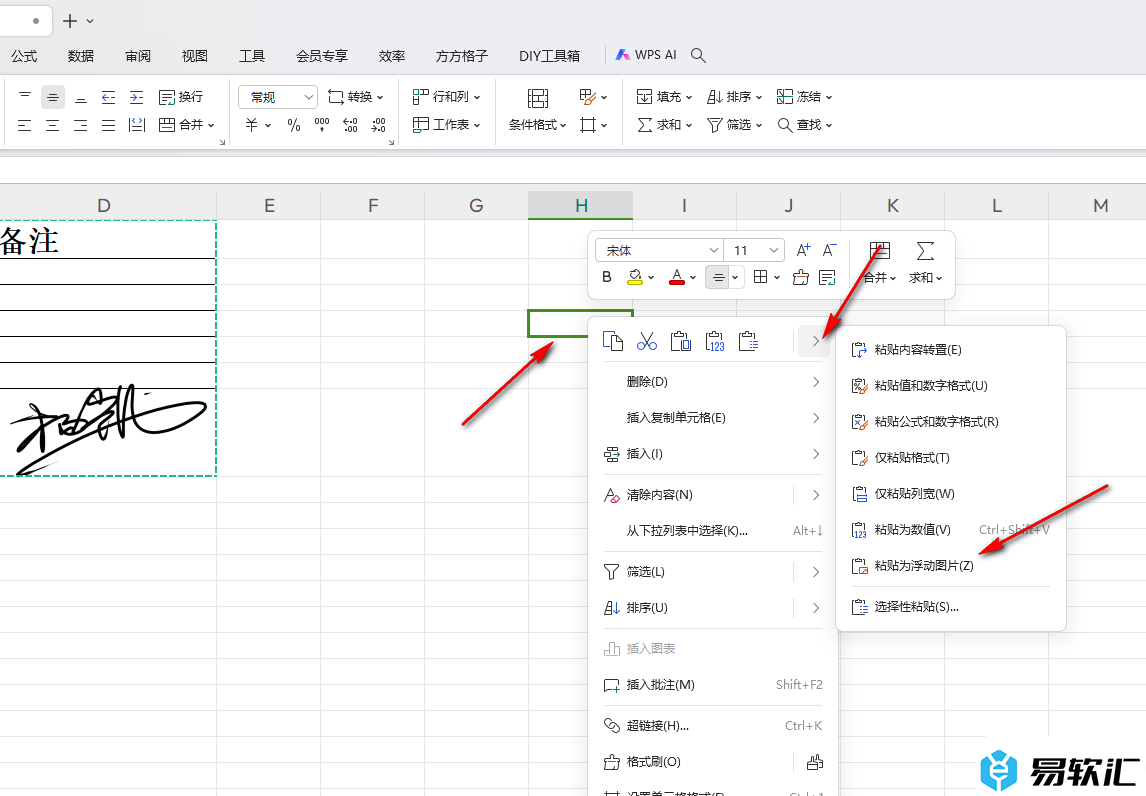Click 从下拉列表中选择(K)... entry
1146x796 pixels.
[x=713, y=531]
